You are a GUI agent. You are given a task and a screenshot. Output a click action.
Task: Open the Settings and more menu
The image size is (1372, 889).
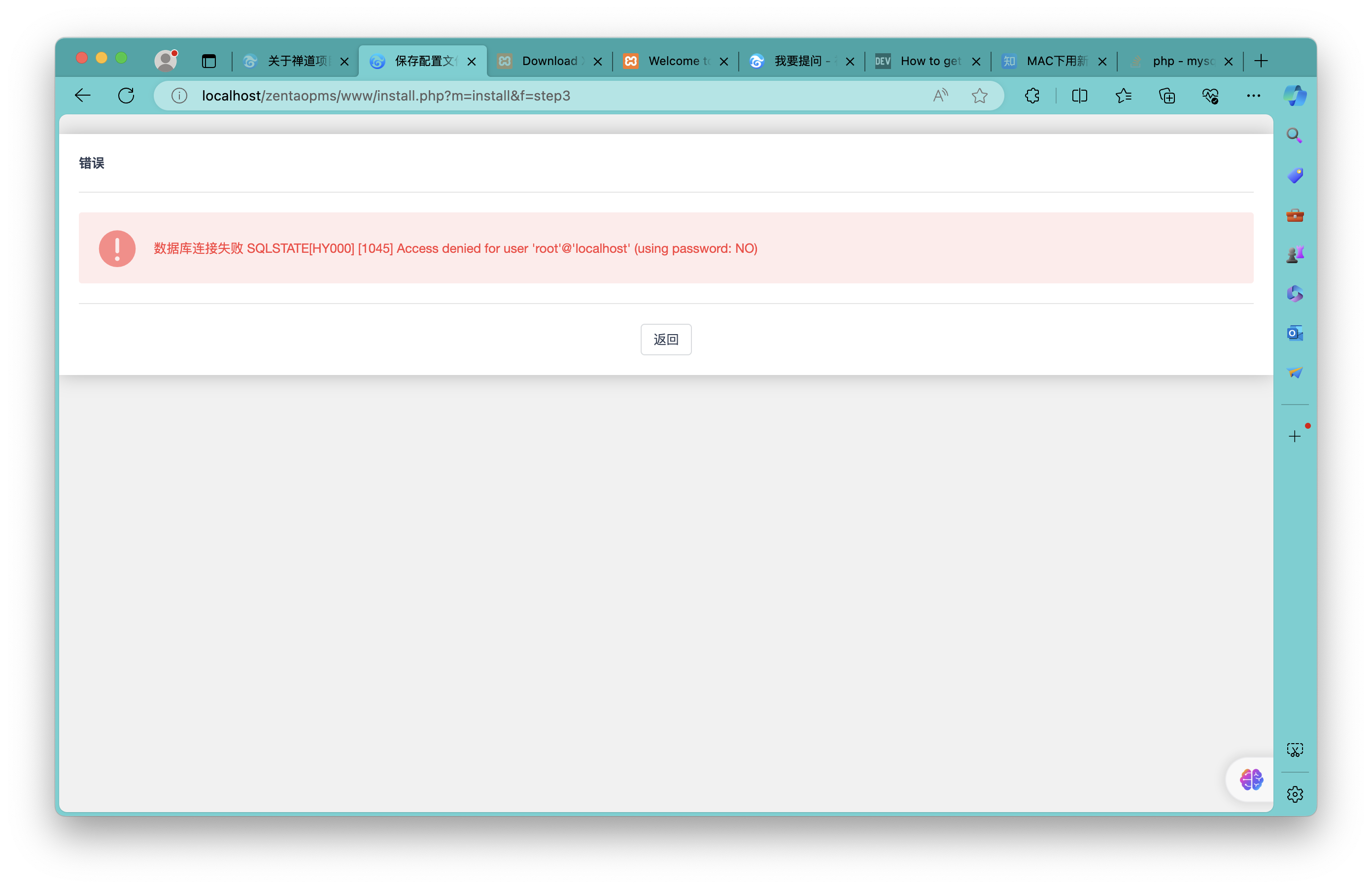1253,95
